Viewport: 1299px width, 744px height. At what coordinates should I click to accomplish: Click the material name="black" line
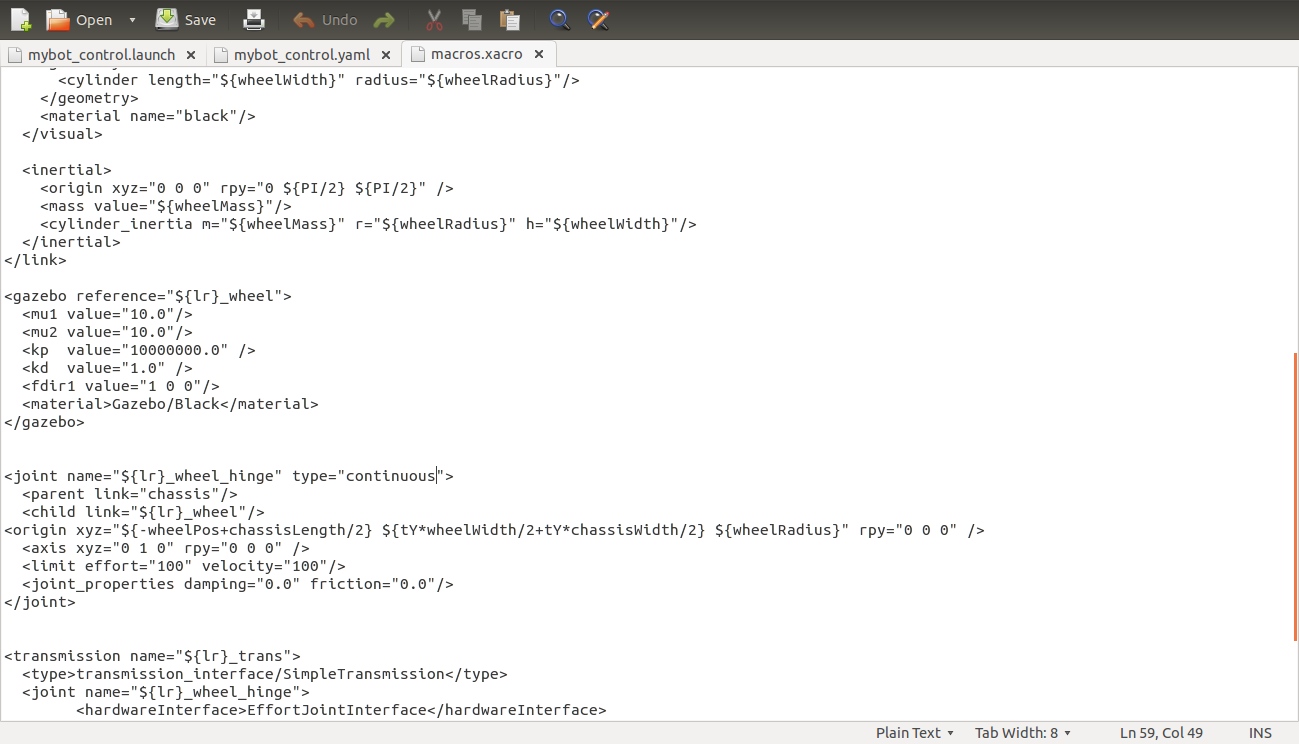pyautogui.click(x=148, y=116)
